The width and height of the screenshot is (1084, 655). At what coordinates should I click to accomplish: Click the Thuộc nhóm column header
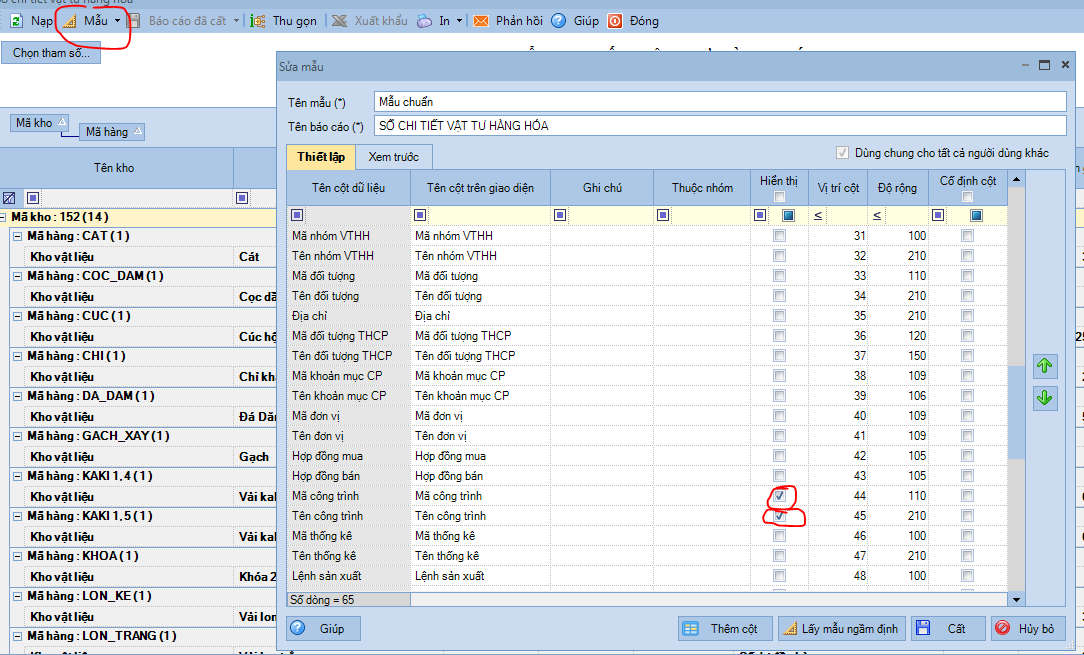[702, 188]
